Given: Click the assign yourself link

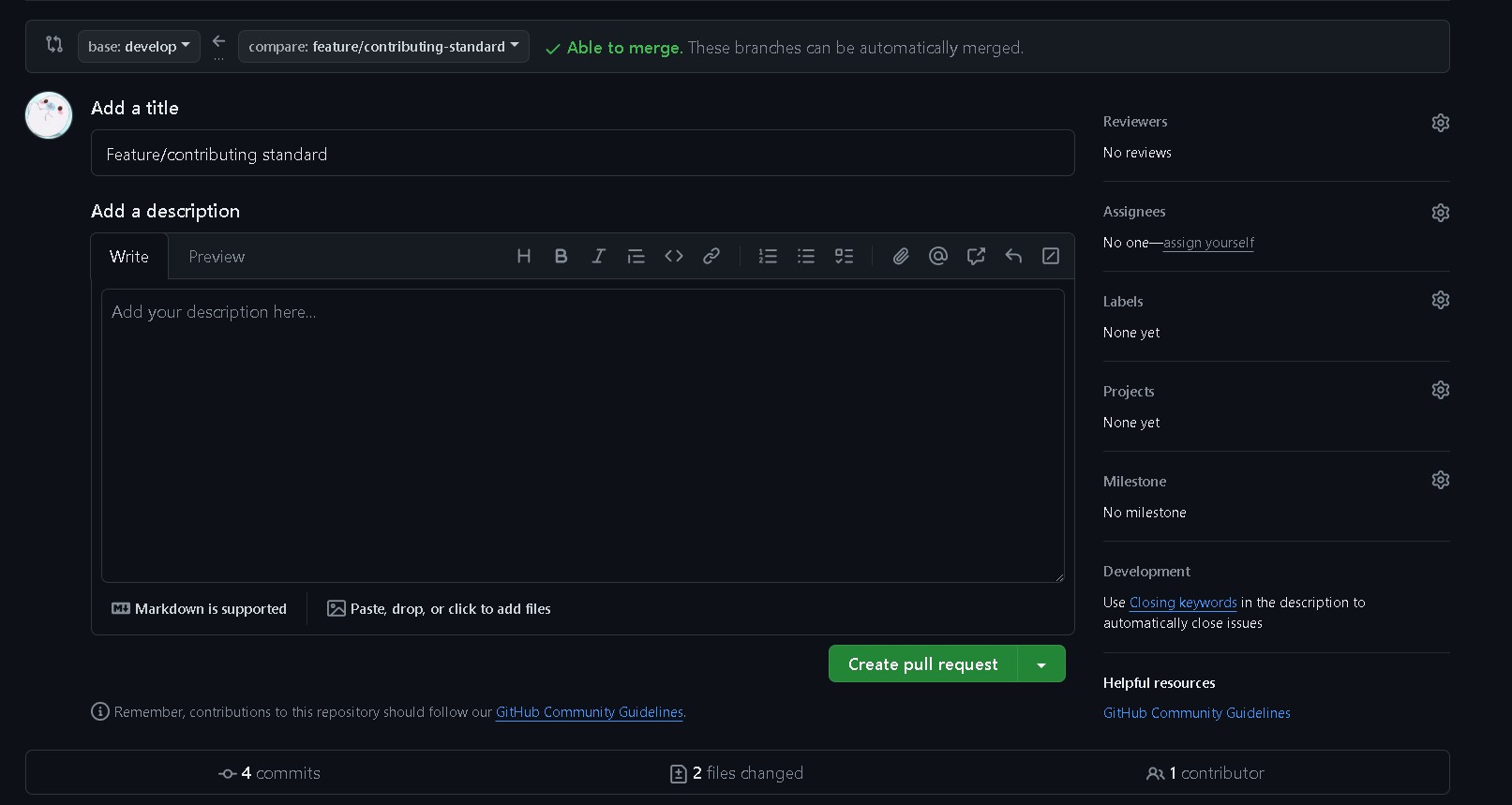Looking at the screenshot, I should click(1208, 243).
